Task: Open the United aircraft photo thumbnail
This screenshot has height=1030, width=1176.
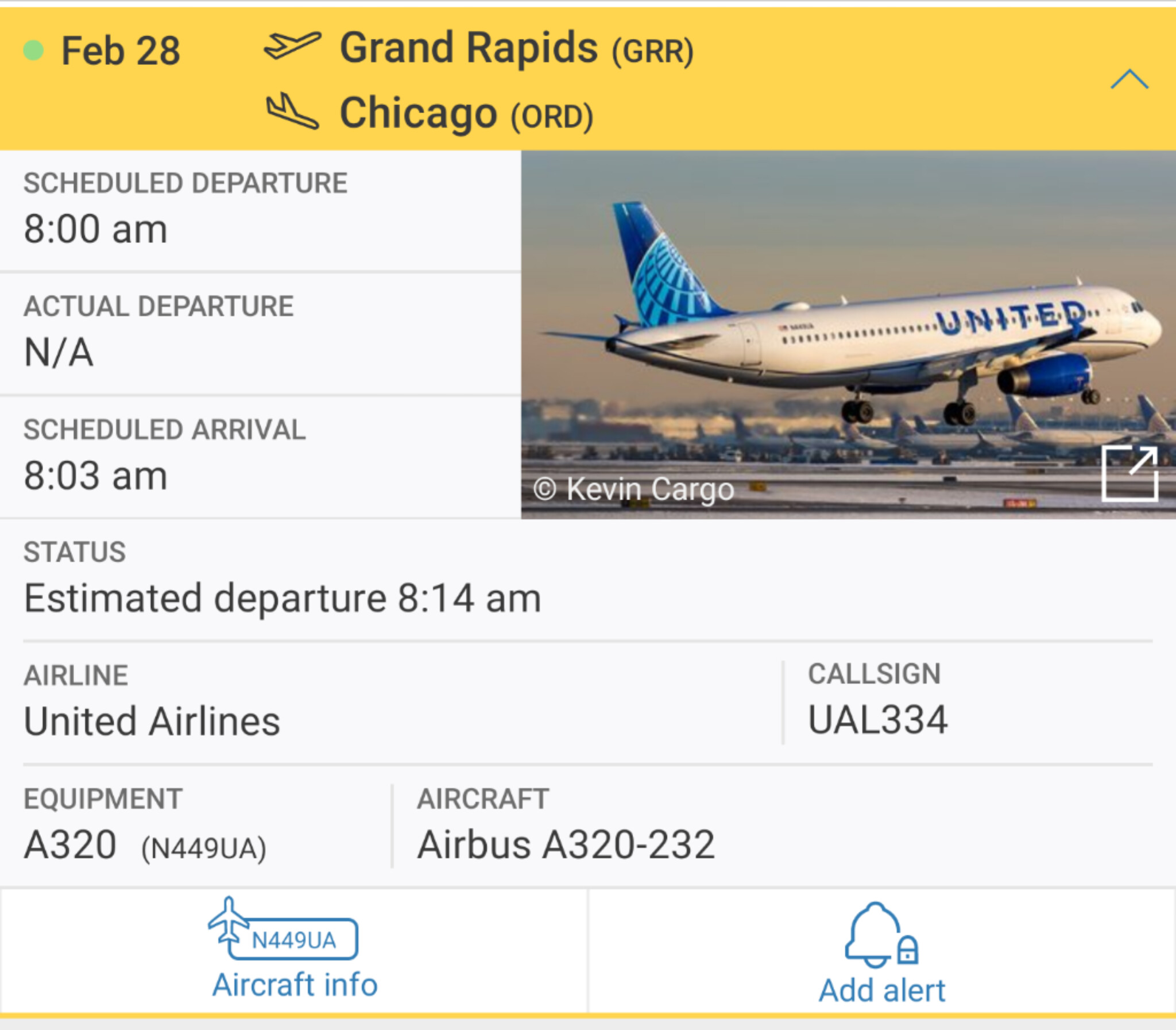Action: click(848, 334)
